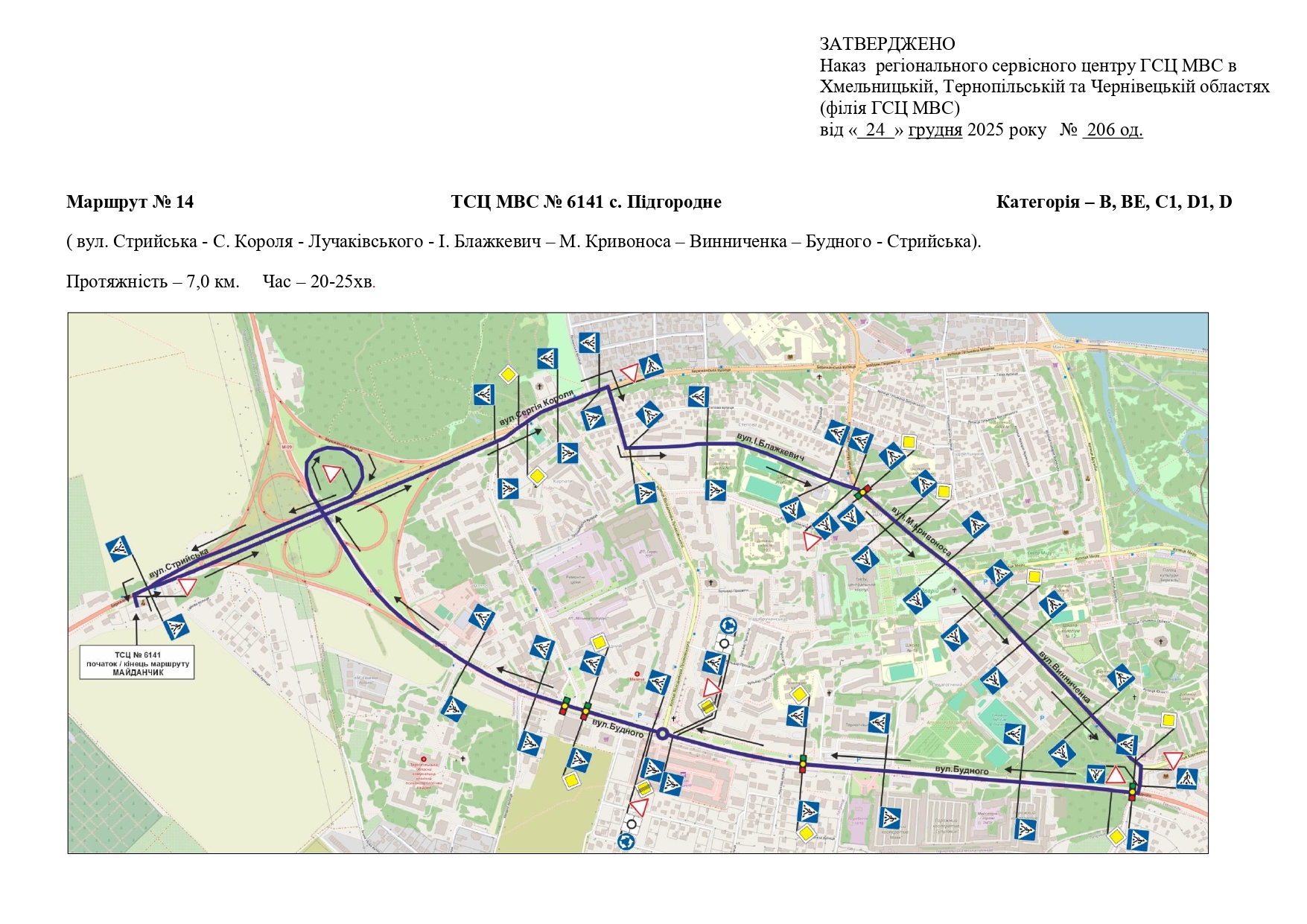The height and width of the screenshot is (924, 1307).
Task: Click yellow priority sign above вул.Сергія Короля
Action: tap(508, 375)
